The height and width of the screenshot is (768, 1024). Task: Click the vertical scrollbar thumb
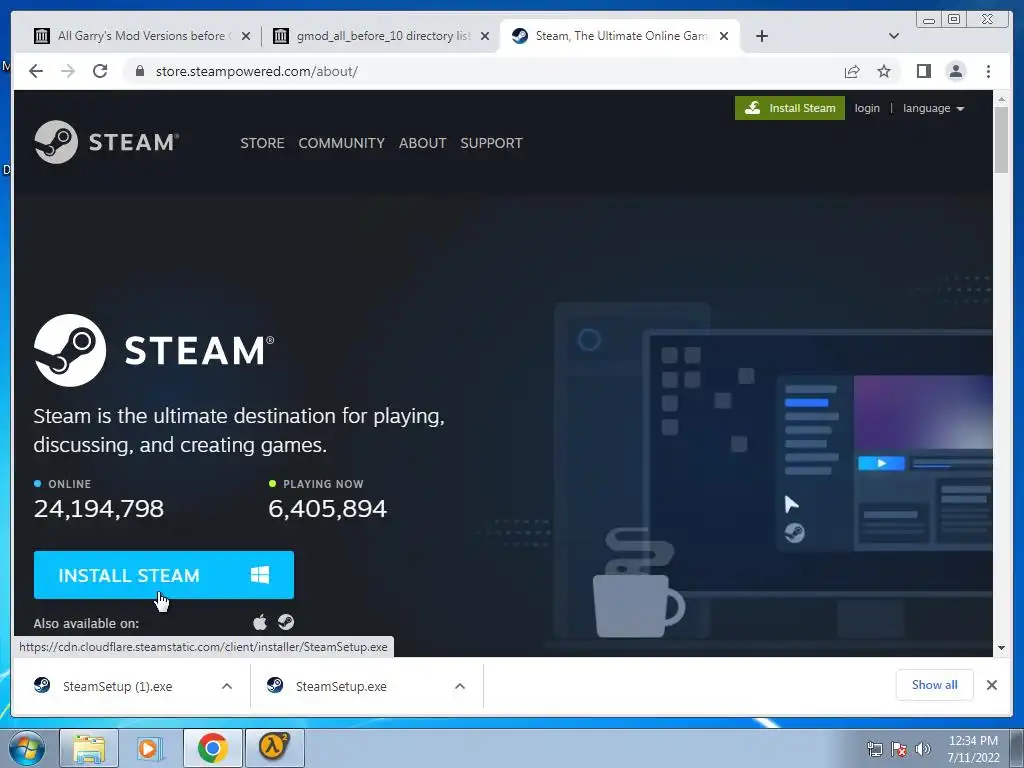point(1001,140)
